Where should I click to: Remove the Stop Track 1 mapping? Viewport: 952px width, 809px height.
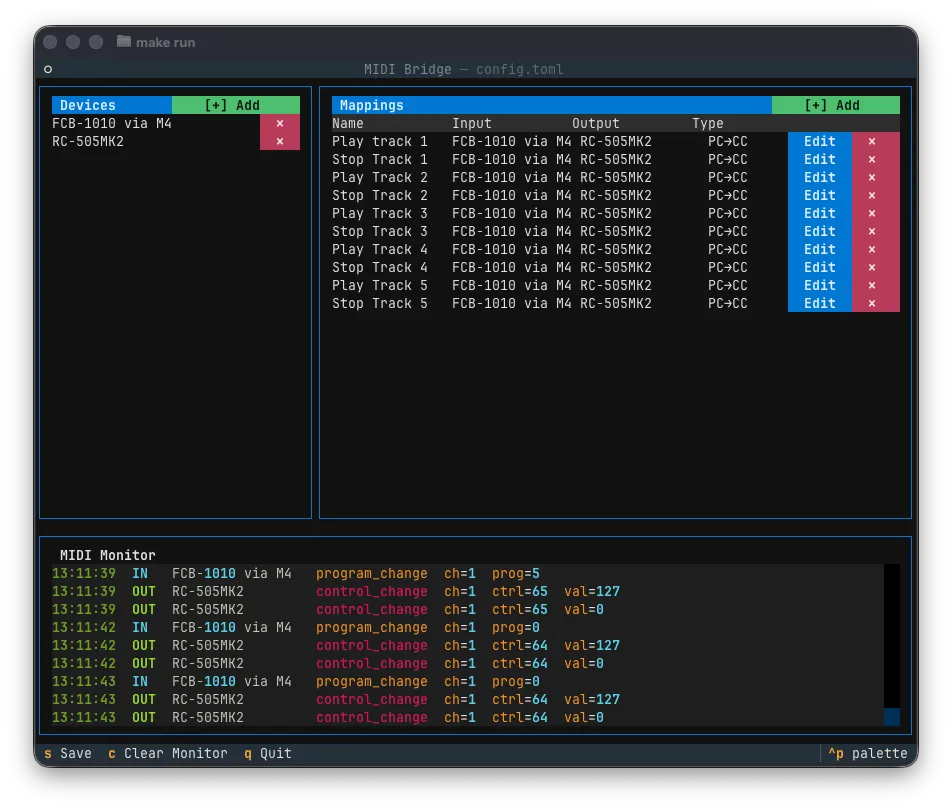click(876, 159)
